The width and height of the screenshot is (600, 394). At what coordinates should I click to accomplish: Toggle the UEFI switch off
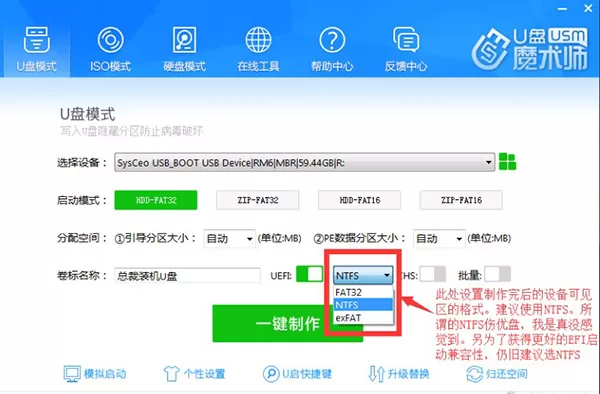tap(310, 274)
